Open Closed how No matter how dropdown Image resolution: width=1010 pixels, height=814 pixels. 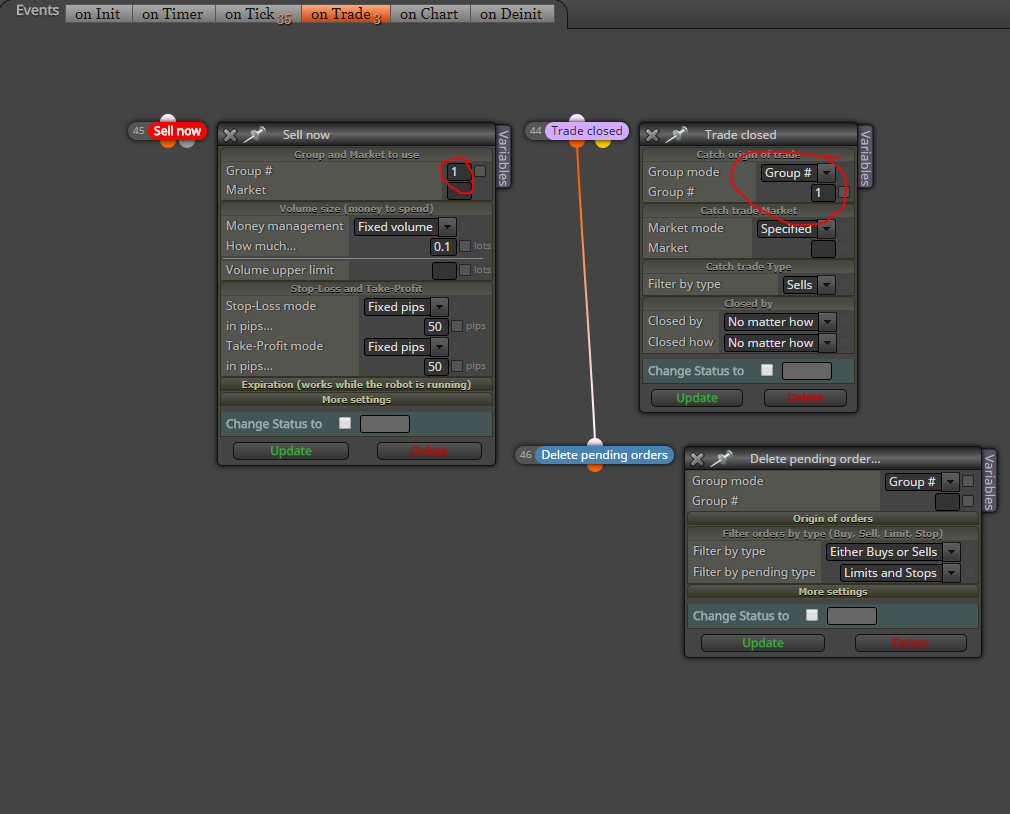point(780,343)
